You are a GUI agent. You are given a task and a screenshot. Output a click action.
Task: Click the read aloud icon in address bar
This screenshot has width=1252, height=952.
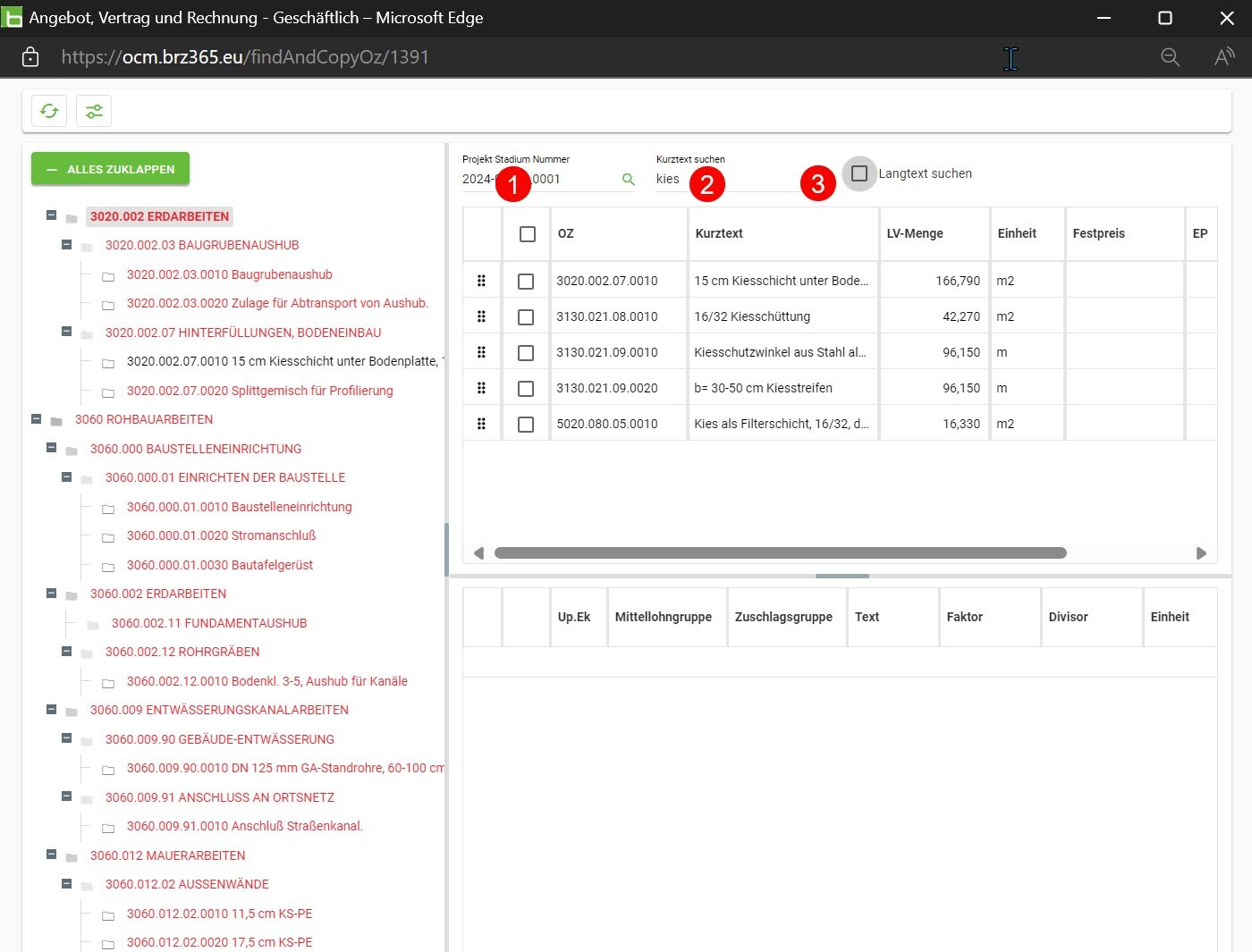pos(1223,57)
